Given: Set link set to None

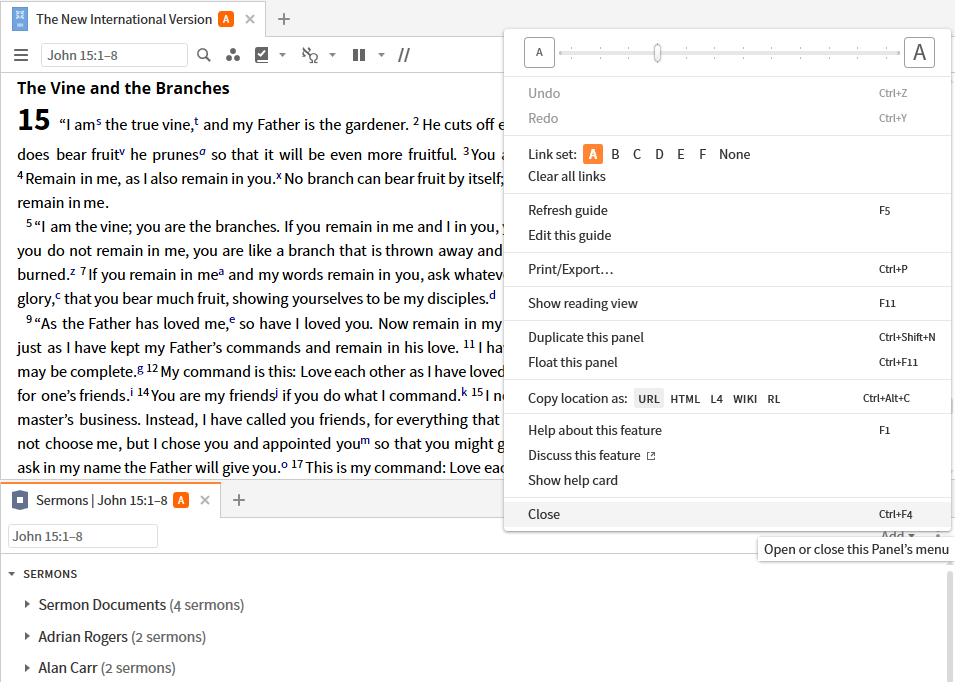Looking at the screenshot, I should 735,154.
